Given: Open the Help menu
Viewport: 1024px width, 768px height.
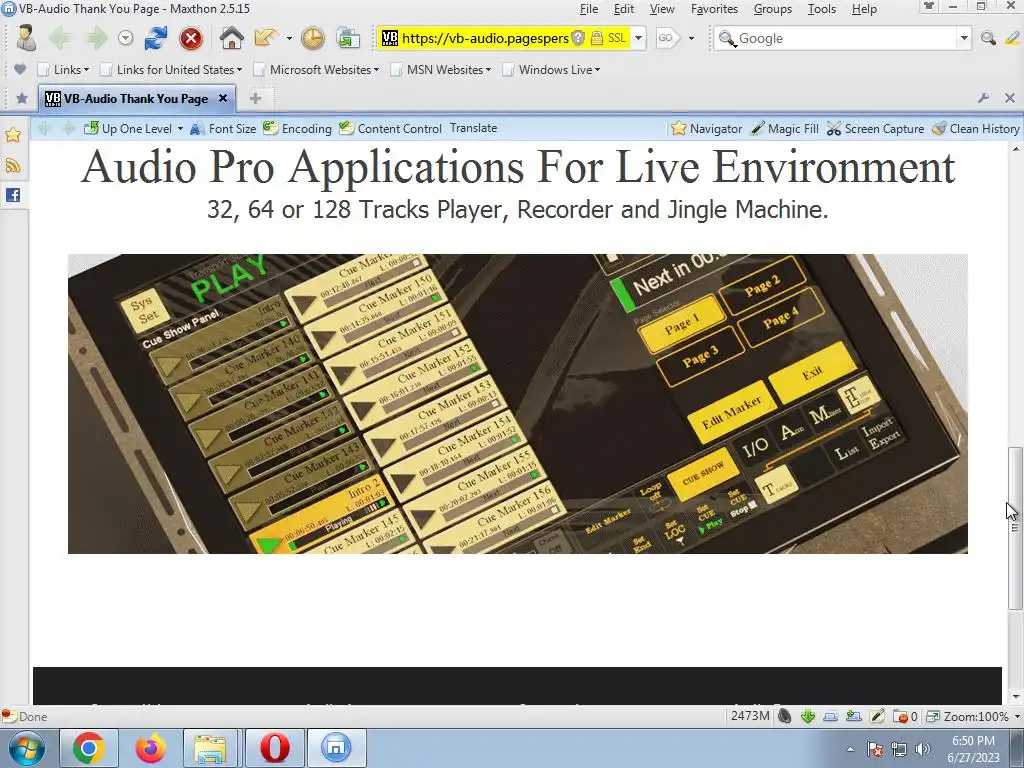Looking at the screenshot, I should coord(864,9).
